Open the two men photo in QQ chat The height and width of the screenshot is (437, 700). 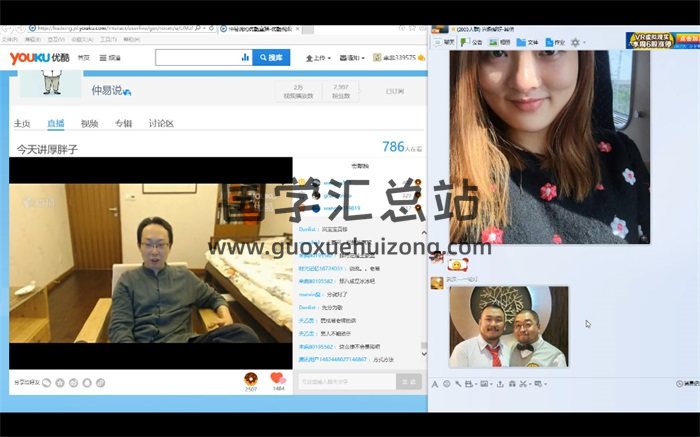click(509, 327)
